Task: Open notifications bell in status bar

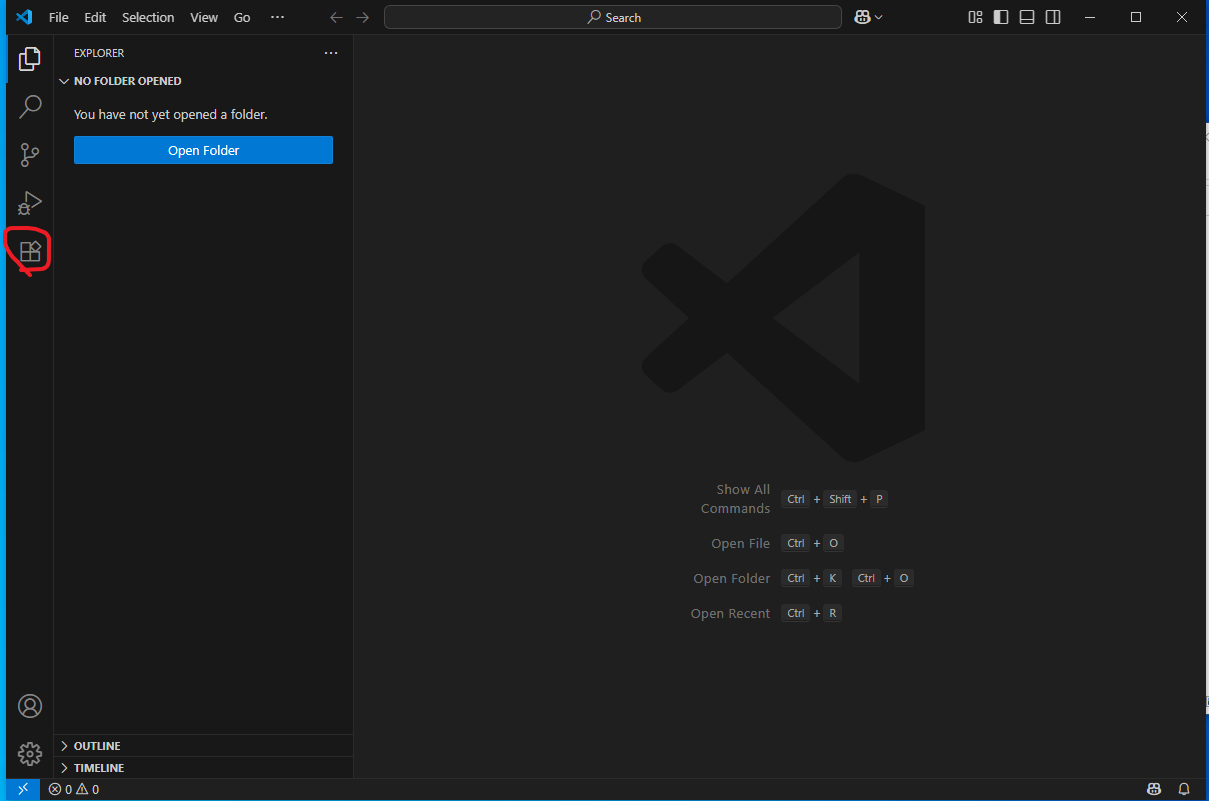Action: coord(1184,789)
